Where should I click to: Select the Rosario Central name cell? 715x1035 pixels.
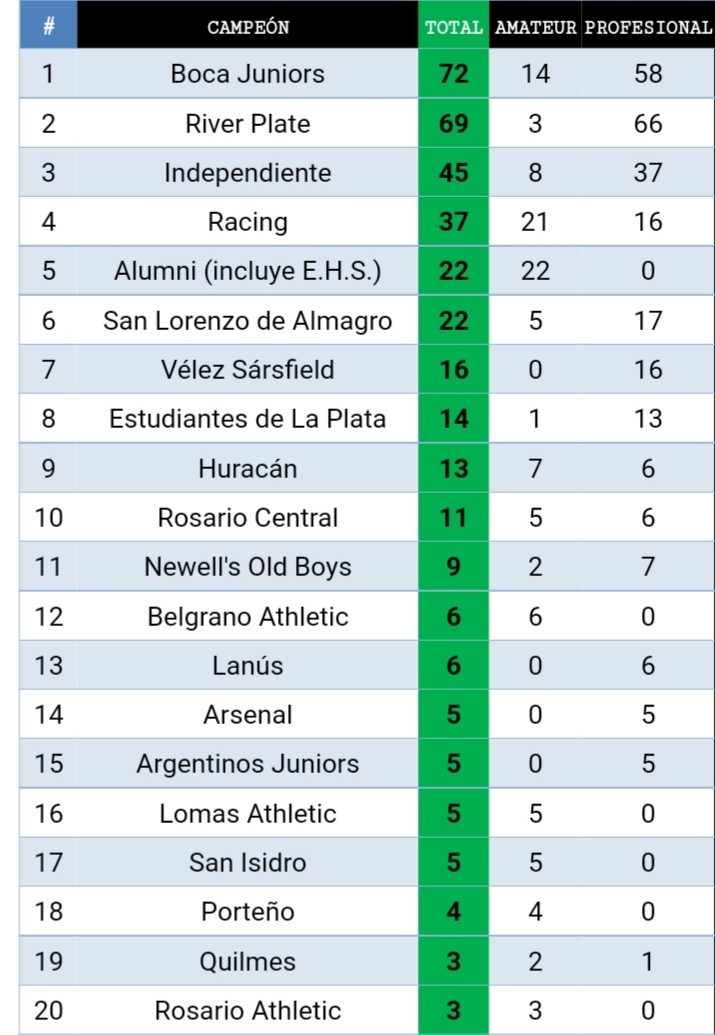[x=248, y=517]
